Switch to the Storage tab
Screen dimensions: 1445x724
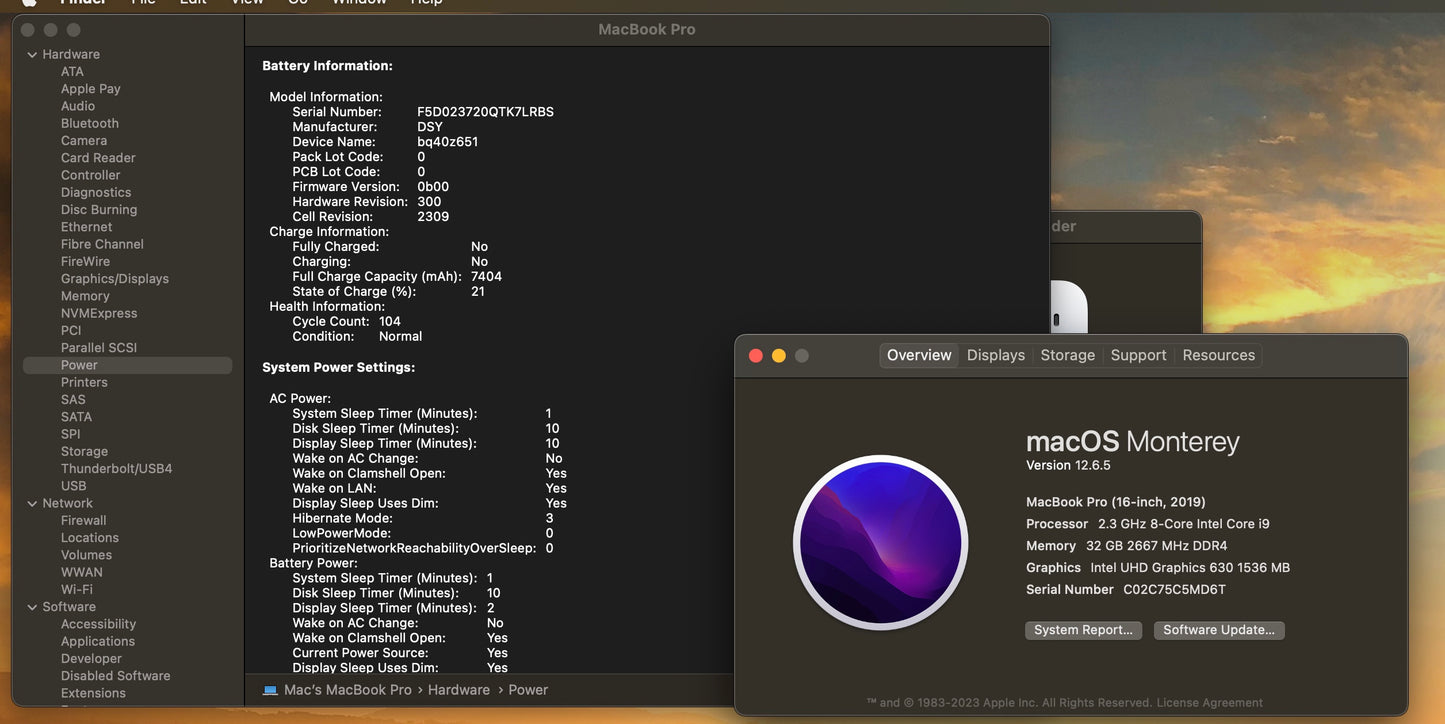pos(1067,354)
